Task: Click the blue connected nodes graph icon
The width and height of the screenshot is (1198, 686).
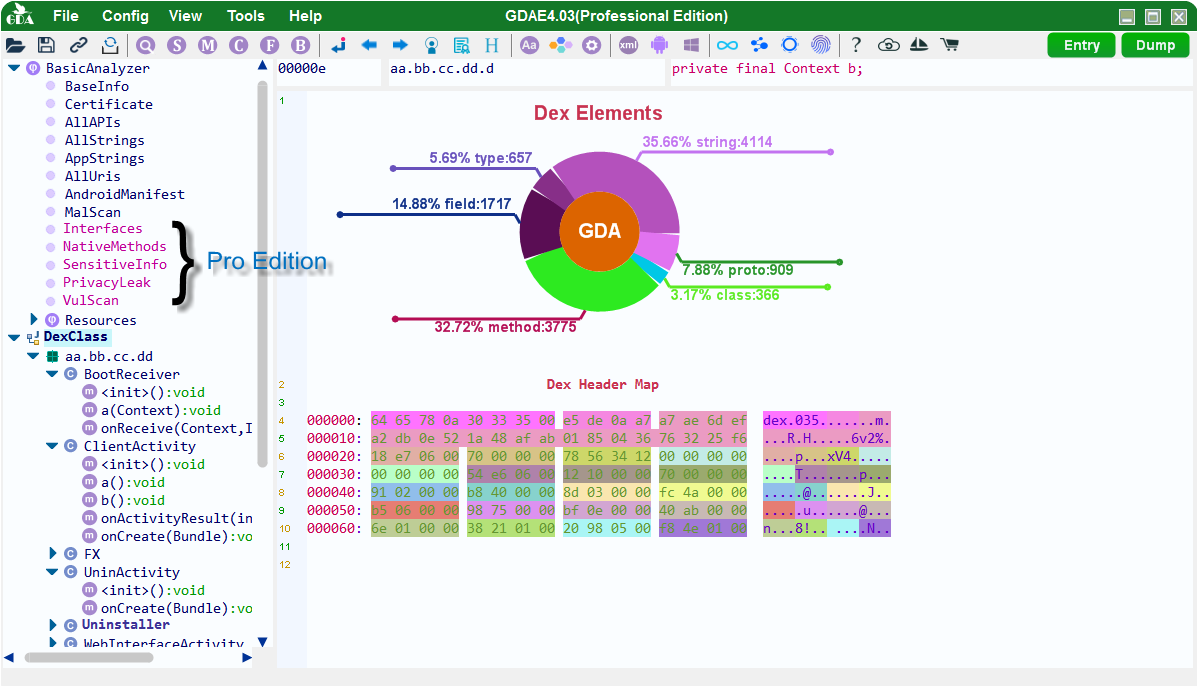Action: coord(759,45)
